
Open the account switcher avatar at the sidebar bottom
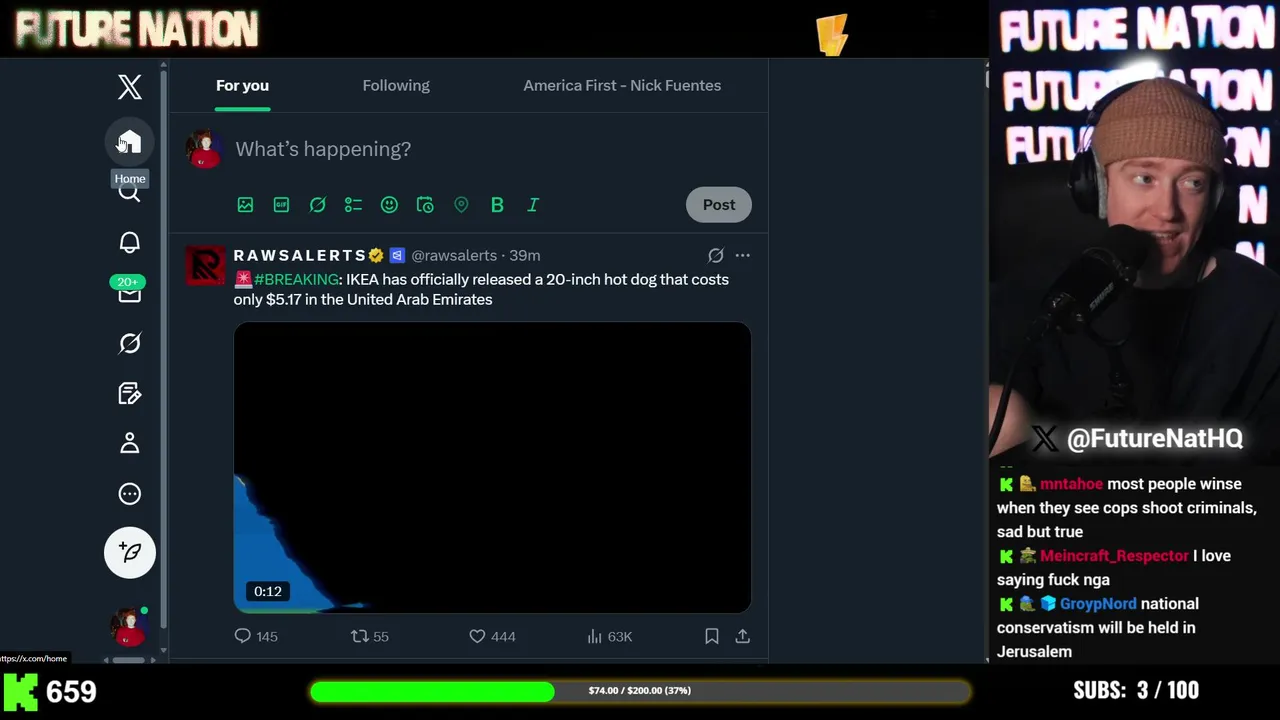(128, 627)
